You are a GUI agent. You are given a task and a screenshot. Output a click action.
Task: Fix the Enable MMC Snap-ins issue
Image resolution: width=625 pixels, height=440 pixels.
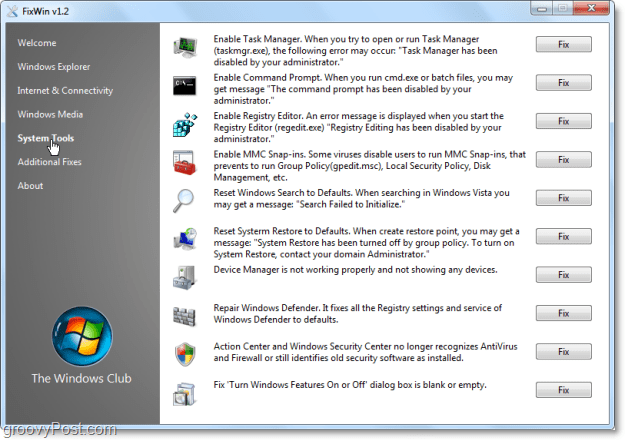[564, 159]
